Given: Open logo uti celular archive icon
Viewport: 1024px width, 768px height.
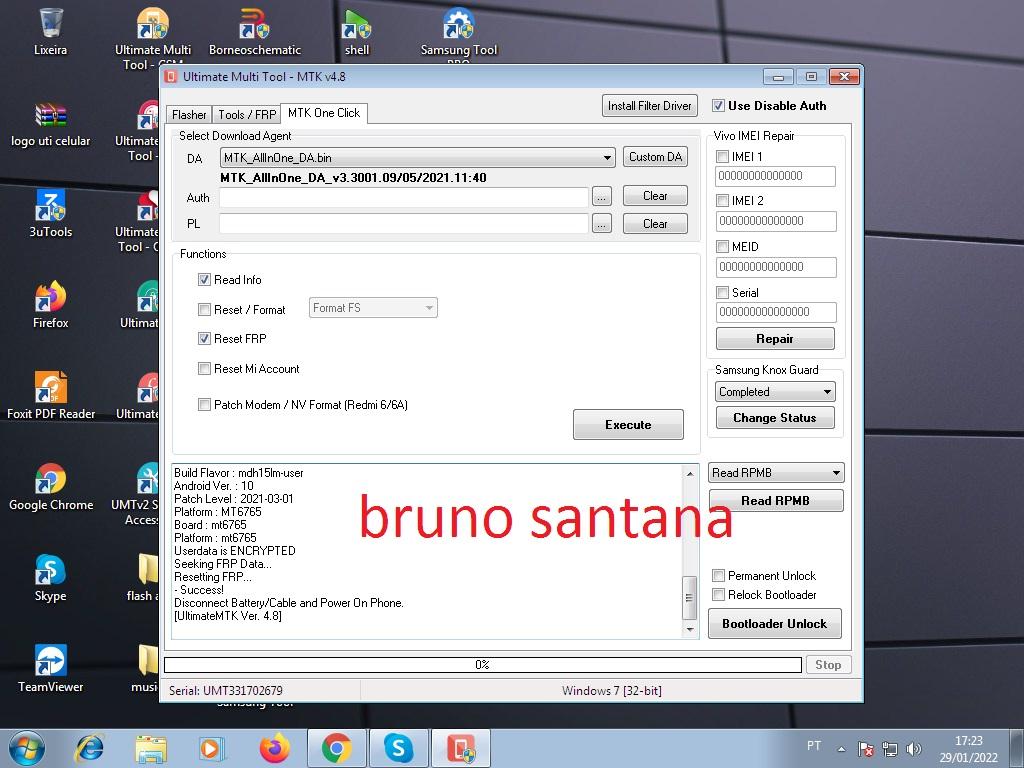Looking at the screenshot, I should [x=50, y=124].
